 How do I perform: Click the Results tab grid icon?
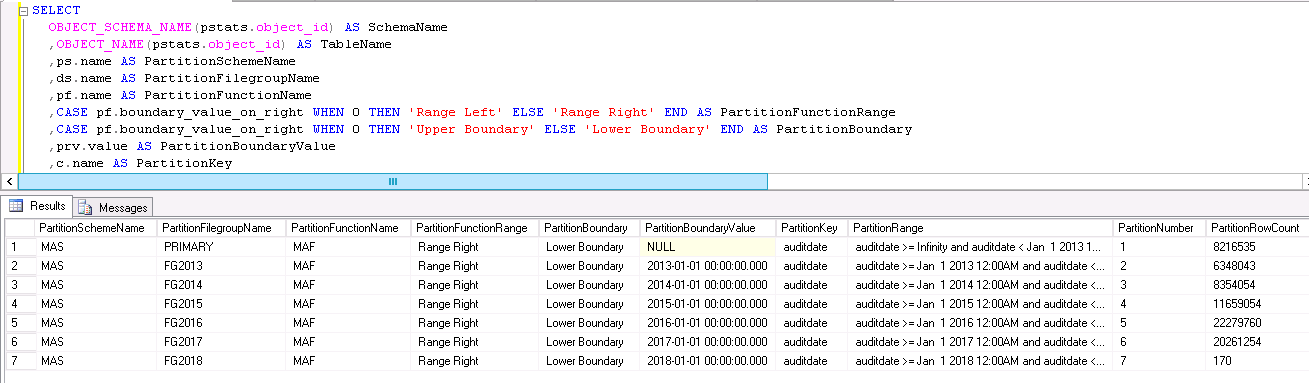point(16,206)
